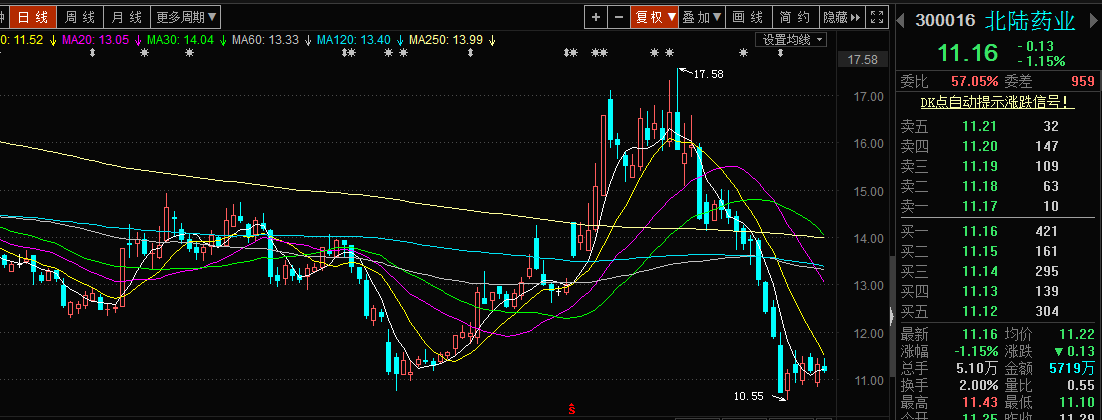Viewport: 1102px width, 420px height.
Task: Zoom in the chart with plus button
Action: coord(596,17)
